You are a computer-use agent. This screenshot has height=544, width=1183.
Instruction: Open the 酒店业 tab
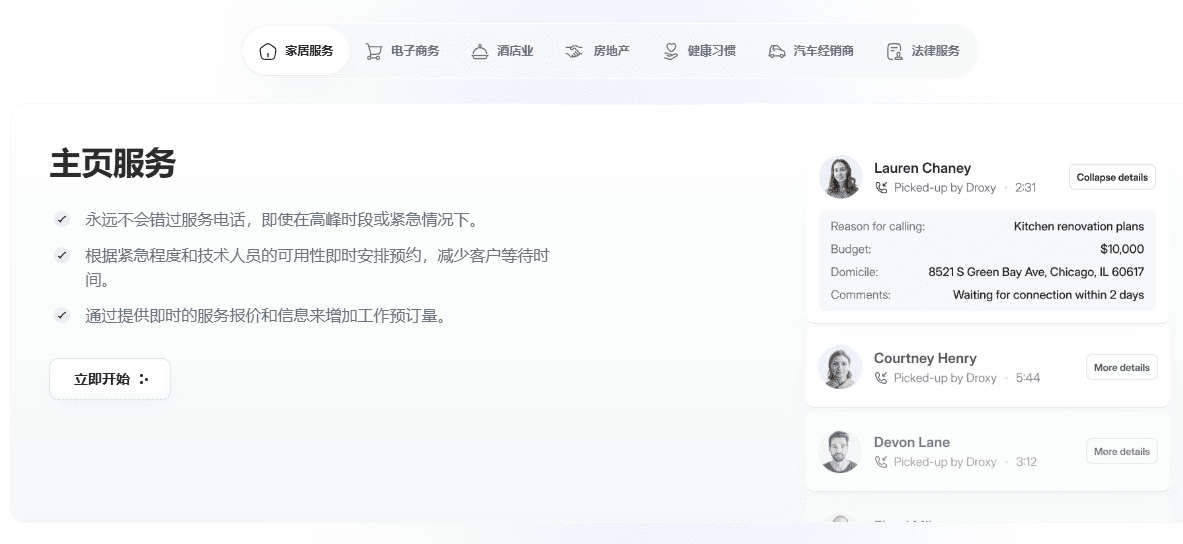(x=502, y=51)
